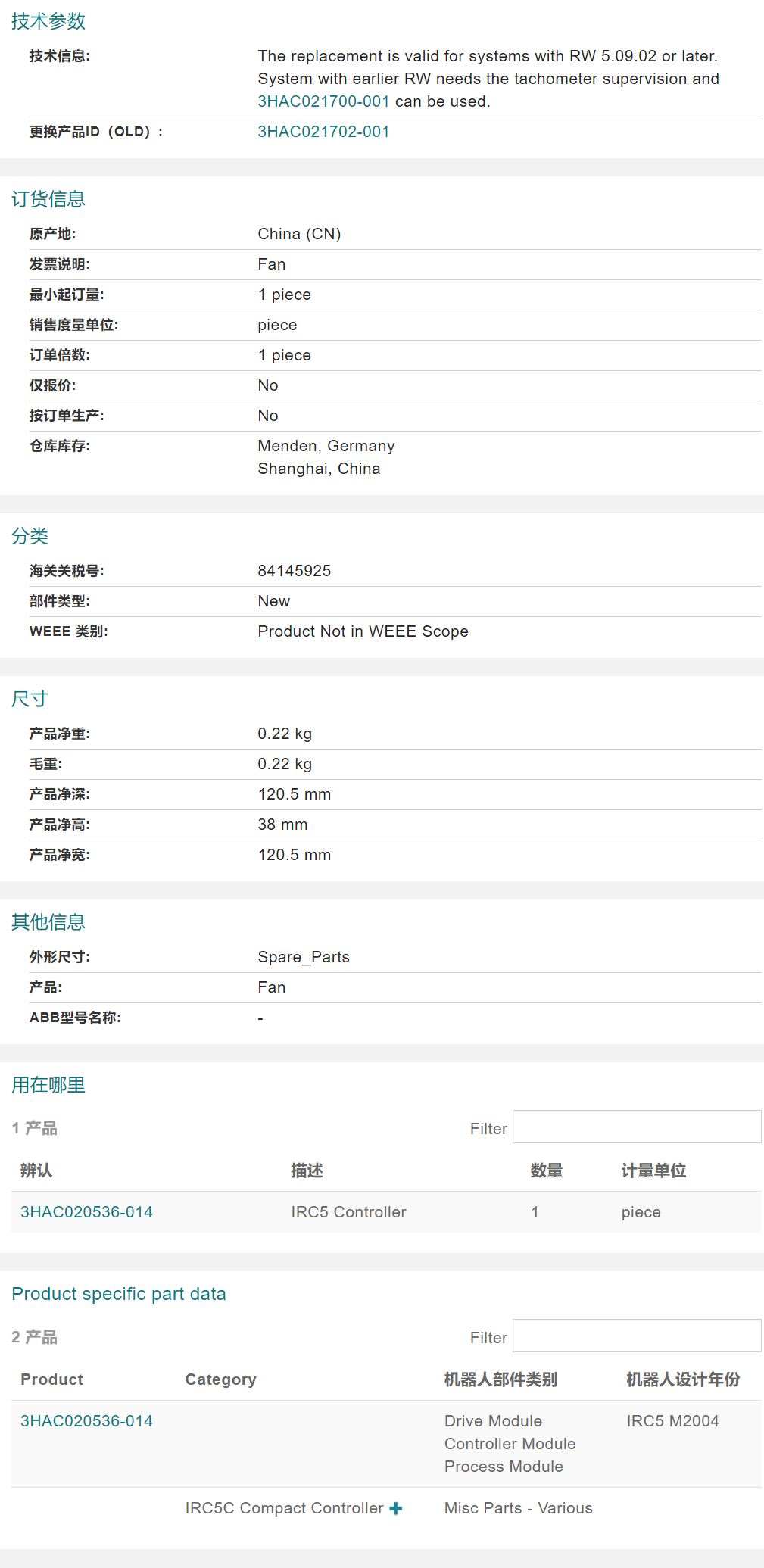764x1568 pixels.
Task: Collapse the 尺寸 section heading
Action: pyautogui.click(x=30, y=699)
